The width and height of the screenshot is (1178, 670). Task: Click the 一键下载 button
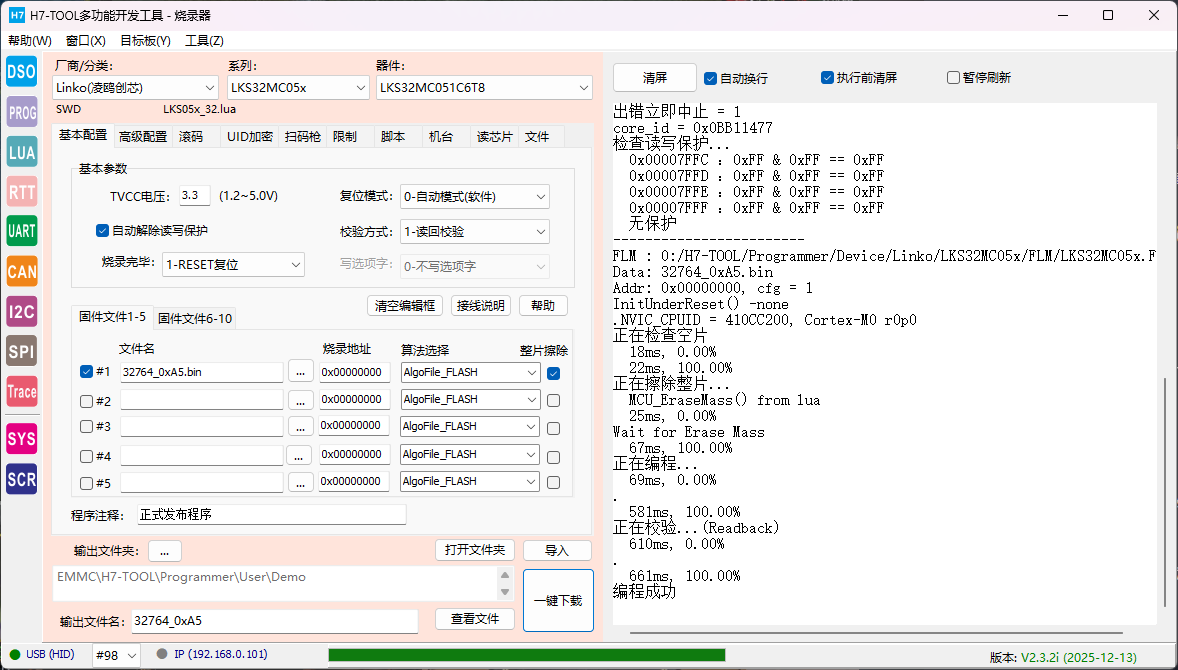point(557,600)
